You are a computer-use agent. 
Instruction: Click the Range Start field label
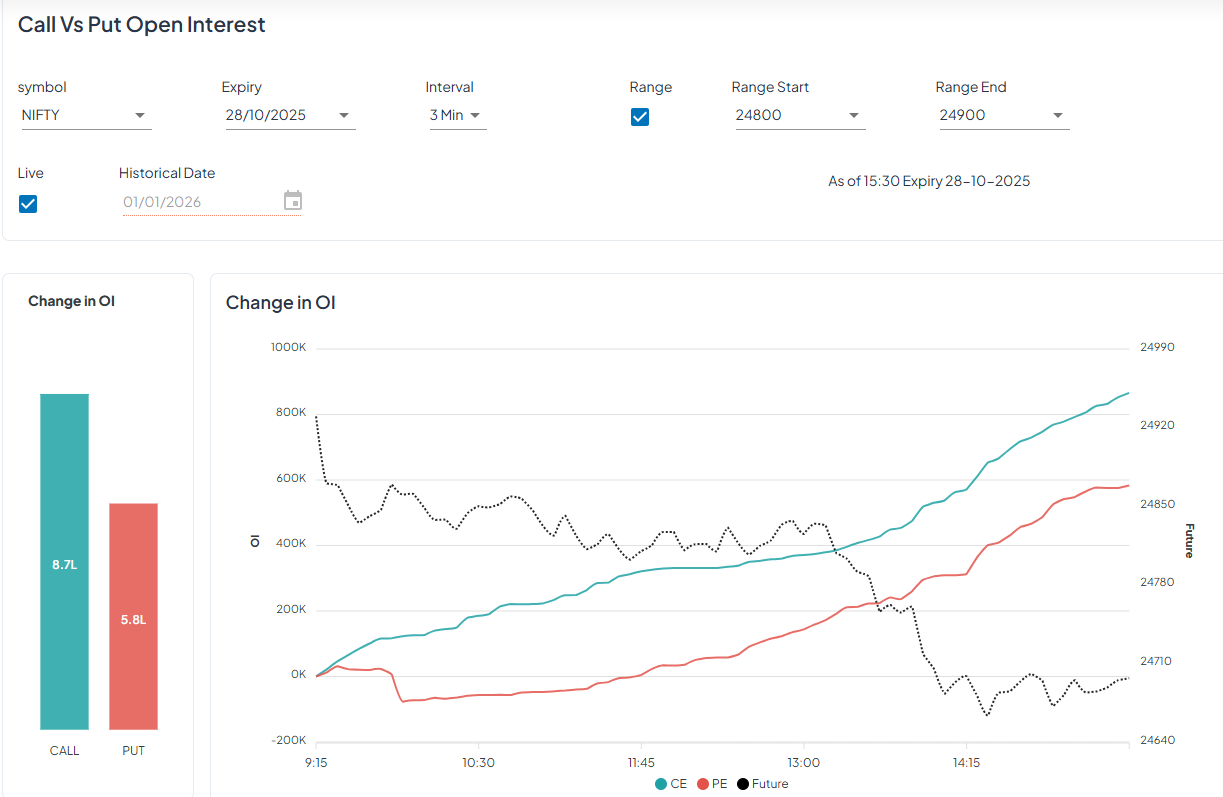pos(770,87)
